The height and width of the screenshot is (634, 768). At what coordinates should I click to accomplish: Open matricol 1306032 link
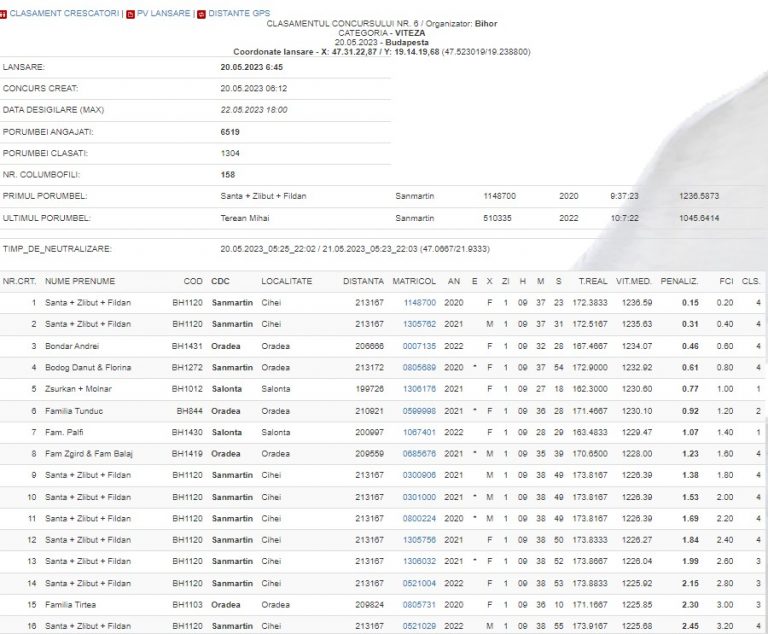point(420,561)
